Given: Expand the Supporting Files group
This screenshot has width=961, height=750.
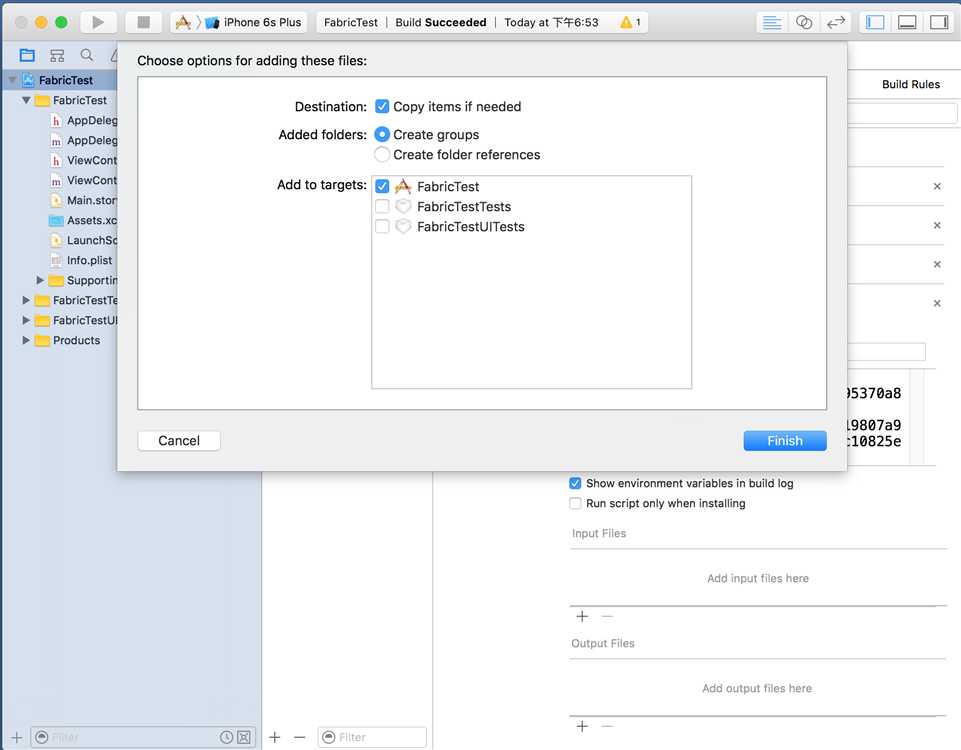Looking at the screenshot, I should [x=40, y=280].
